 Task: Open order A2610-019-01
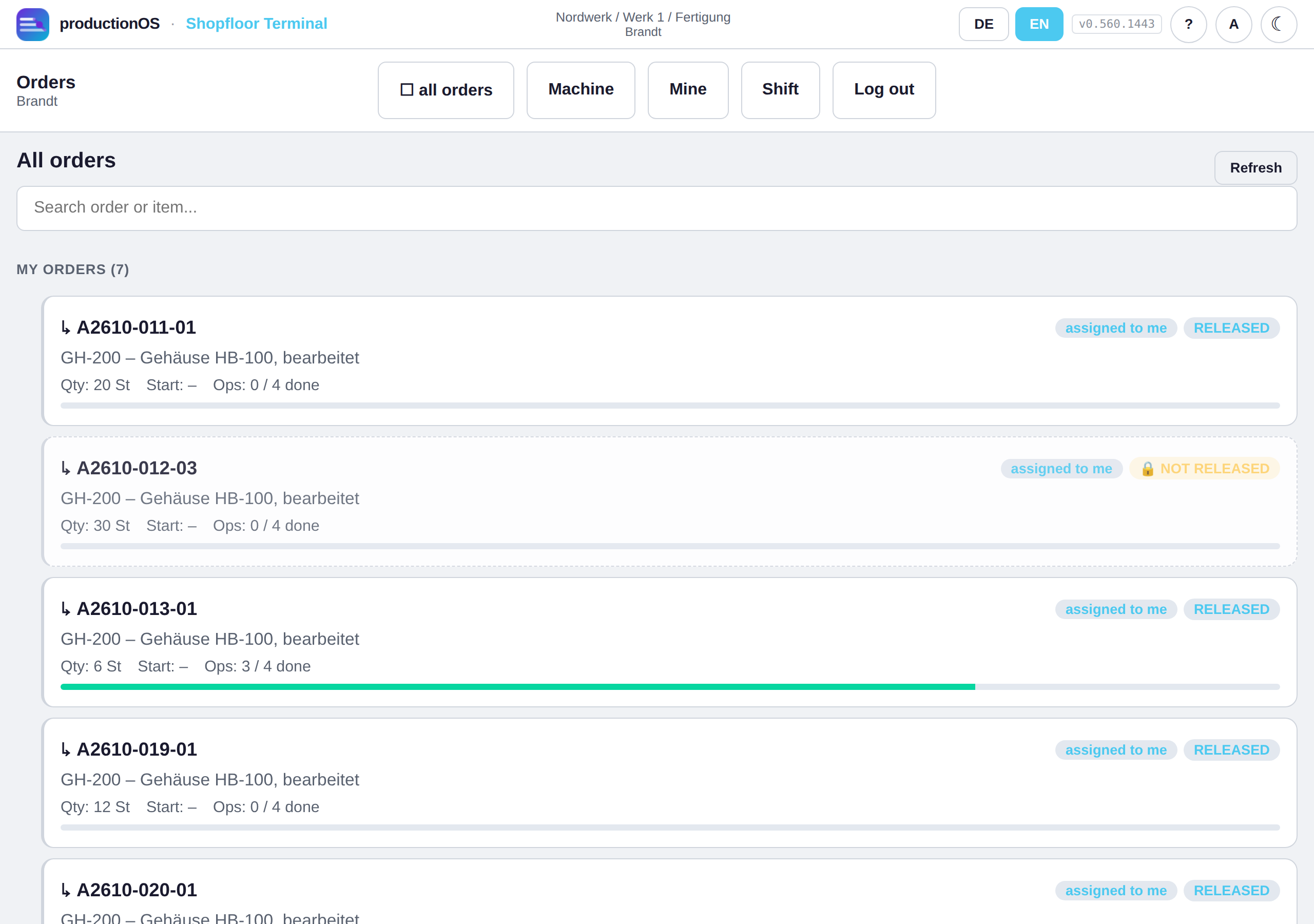670,783
